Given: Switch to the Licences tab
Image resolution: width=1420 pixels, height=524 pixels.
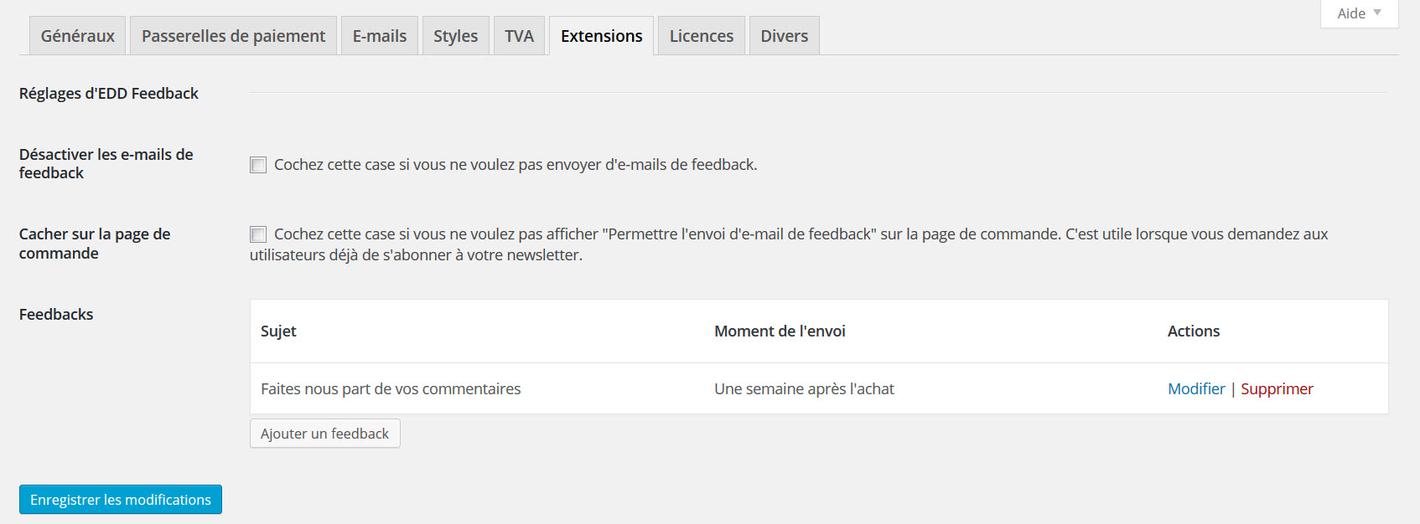Looking at the screenshot, I should pos(701,36).
